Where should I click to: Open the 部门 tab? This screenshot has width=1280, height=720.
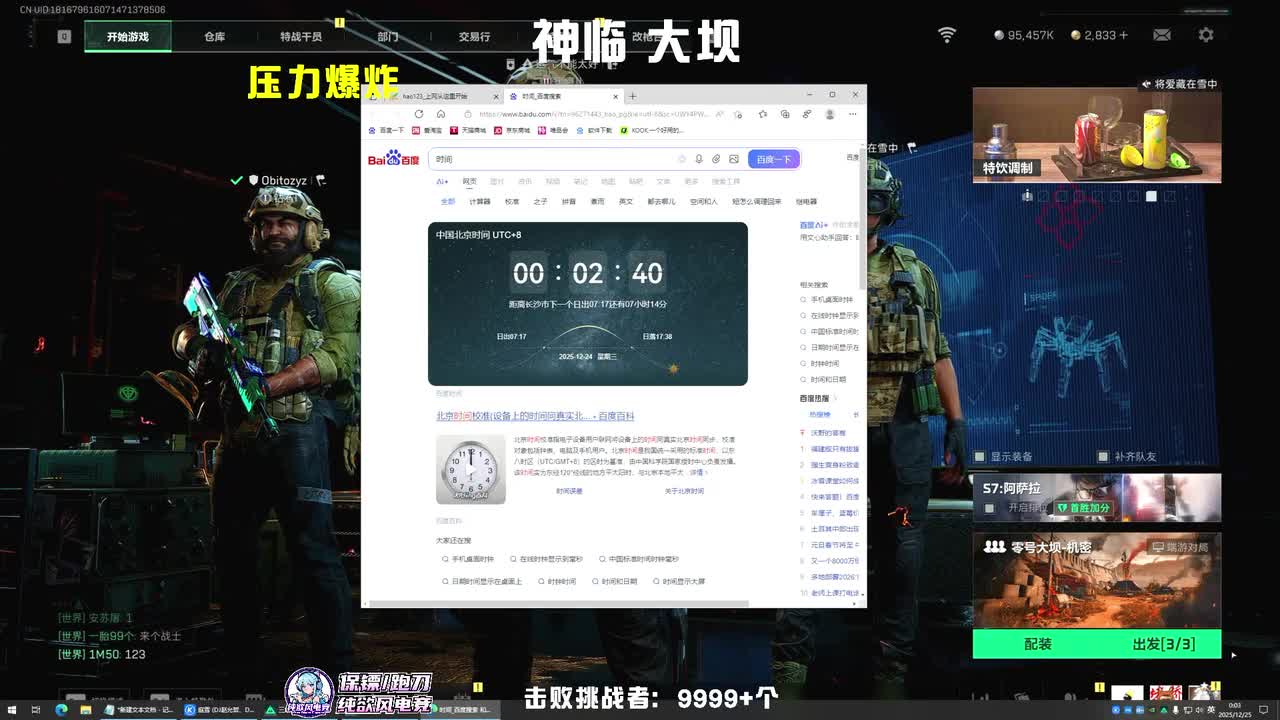click(x=388, y=36)
